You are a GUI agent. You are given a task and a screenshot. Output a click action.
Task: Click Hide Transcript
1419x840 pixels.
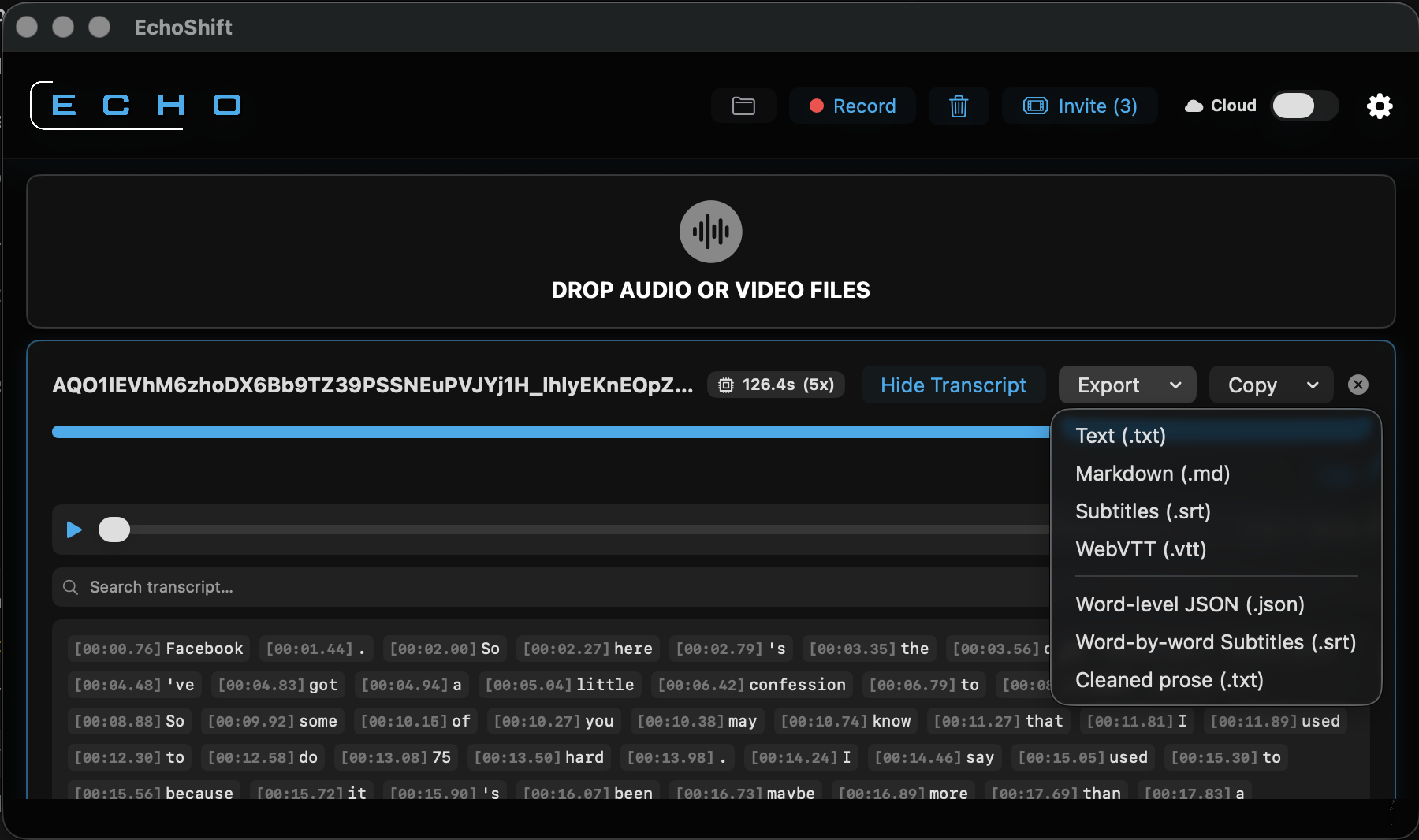pos(953,385)
